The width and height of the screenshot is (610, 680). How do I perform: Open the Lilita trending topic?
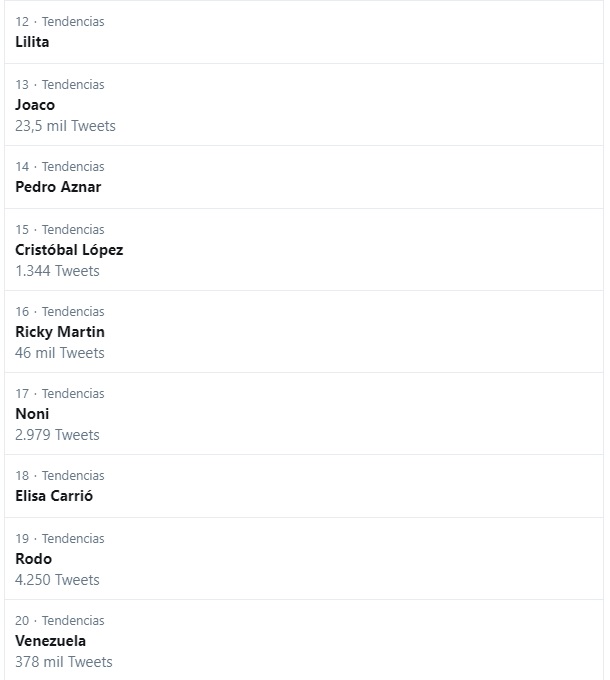click(x=33, y=42)
